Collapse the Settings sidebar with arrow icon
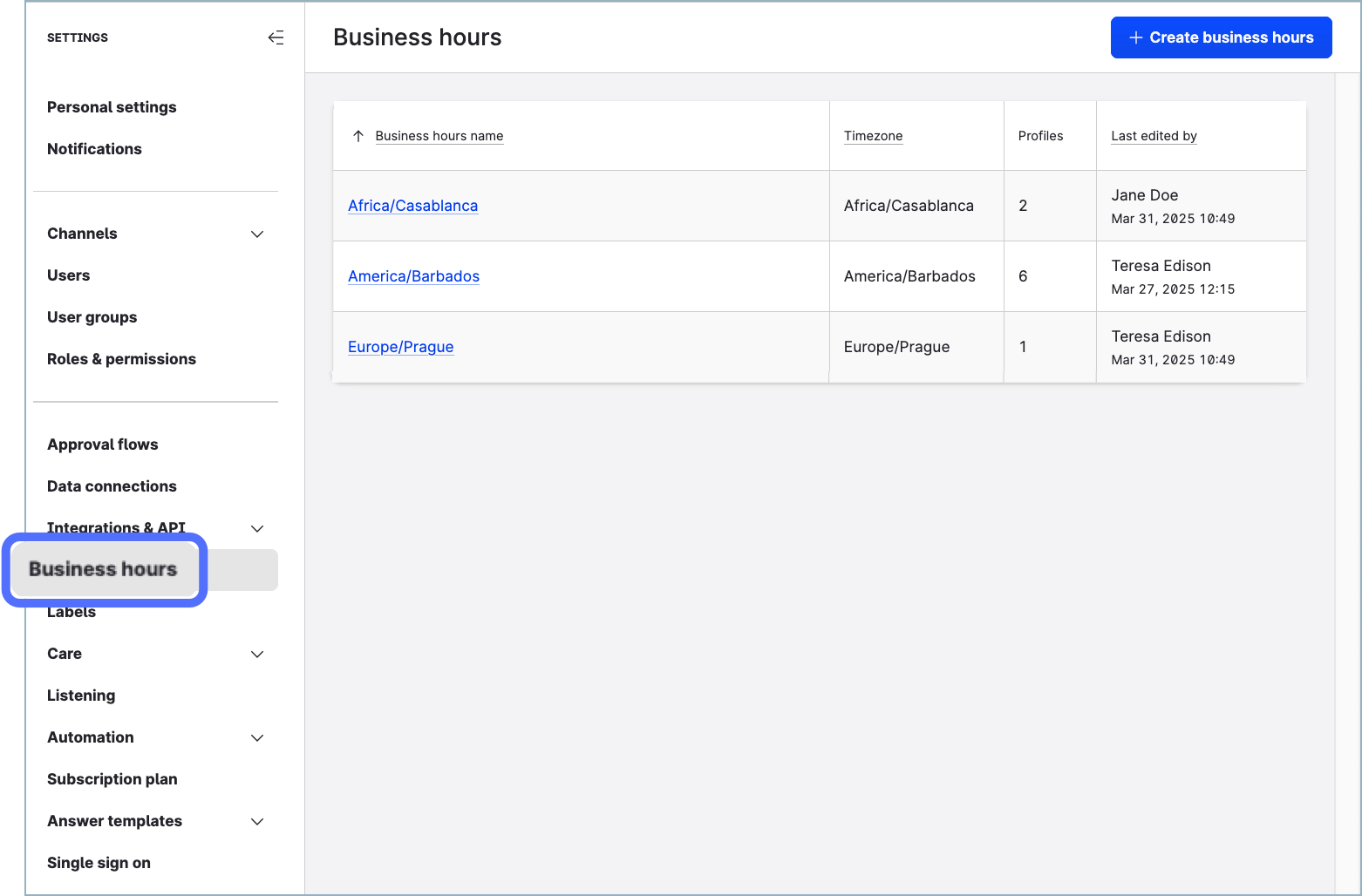 pos(276,37)
